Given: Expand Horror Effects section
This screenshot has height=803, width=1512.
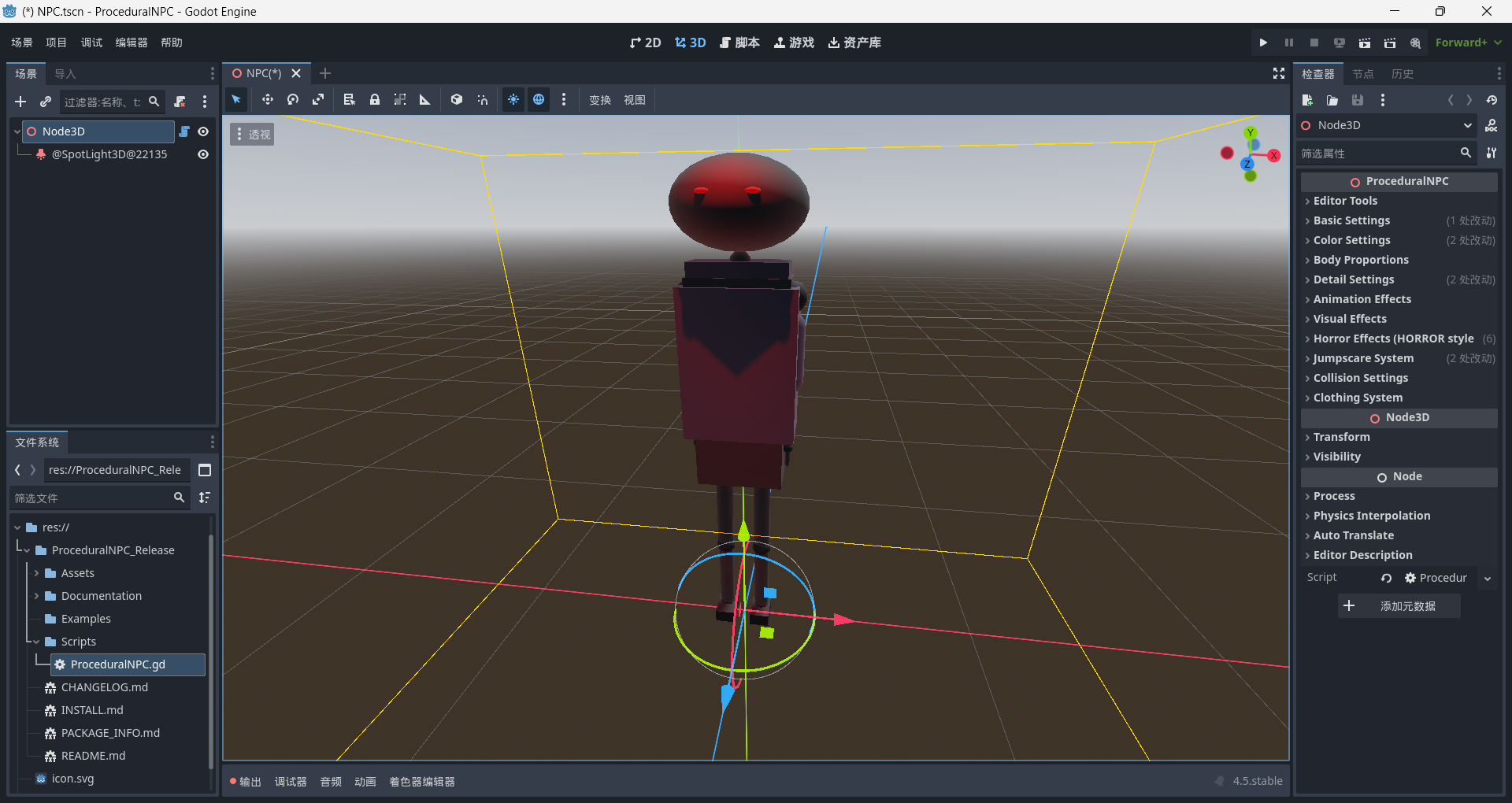Looking at the screenshot, I should (1399, 339).
